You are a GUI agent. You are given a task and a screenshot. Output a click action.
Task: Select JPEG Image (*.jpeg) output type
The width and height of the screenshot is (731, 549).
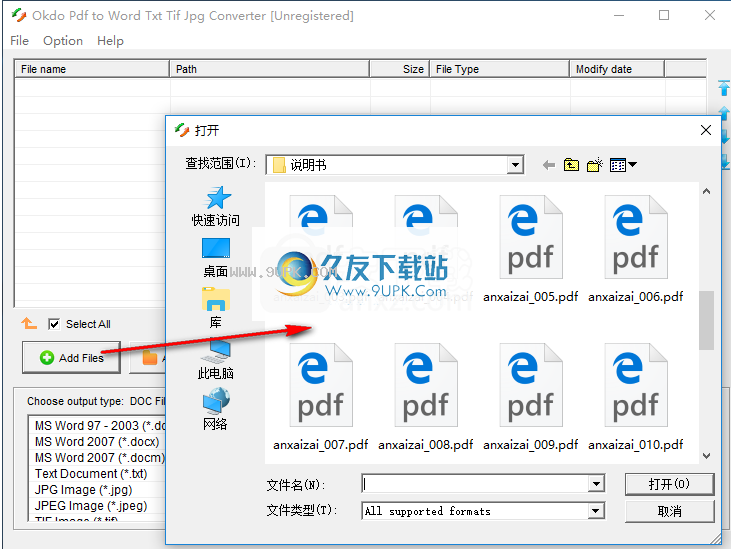[x=97, y=506]
